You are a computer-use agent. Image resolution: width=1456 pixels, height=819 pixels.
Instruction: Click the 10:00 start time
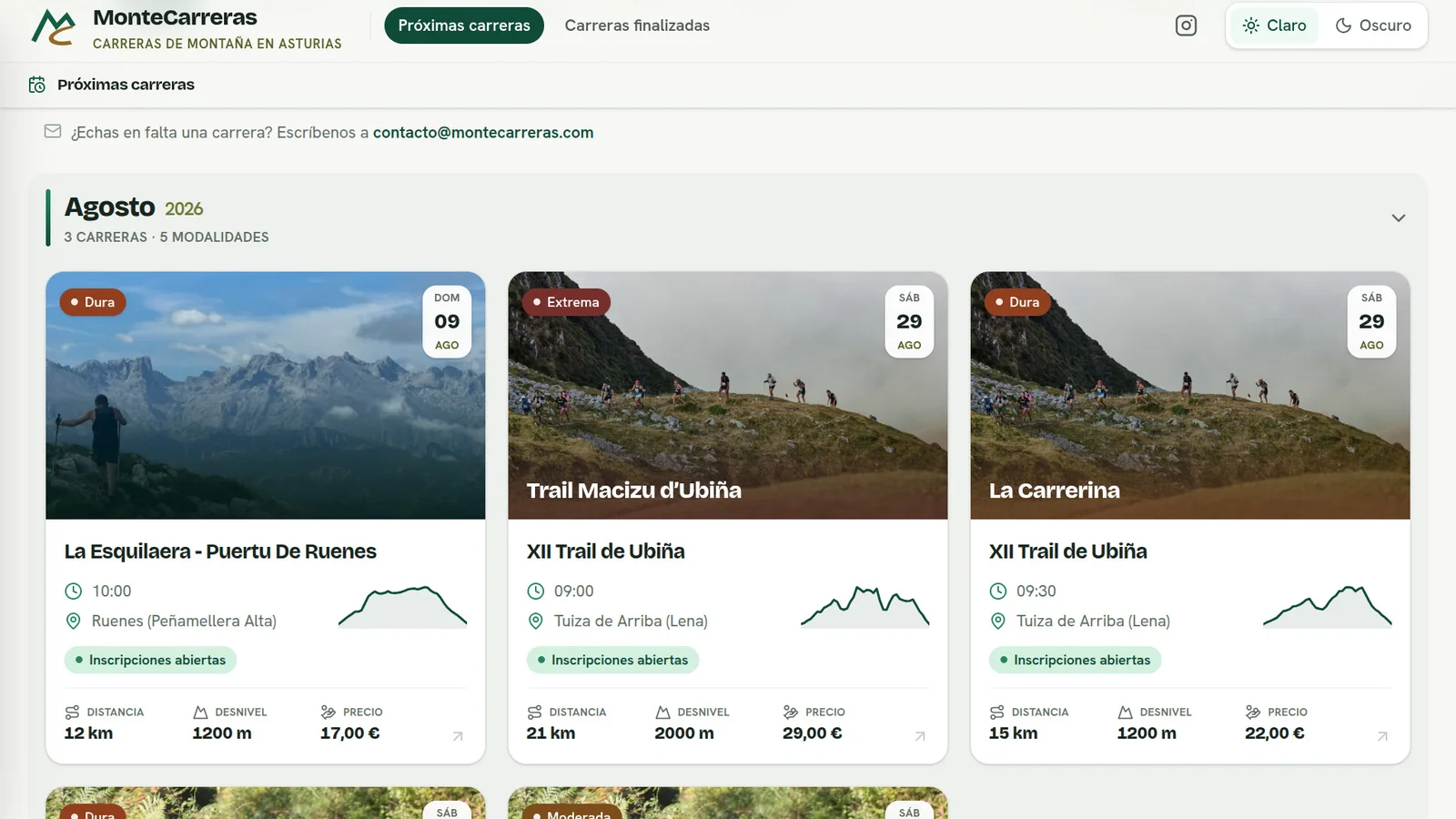point(112,591)
